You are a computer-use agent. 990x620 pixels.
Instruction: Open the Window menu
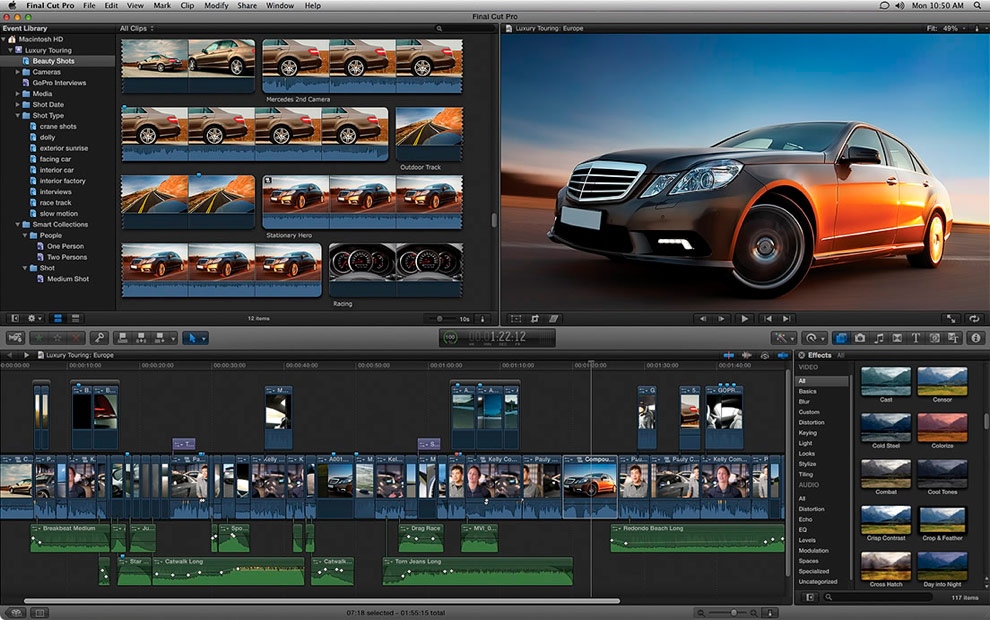(282, 5)
